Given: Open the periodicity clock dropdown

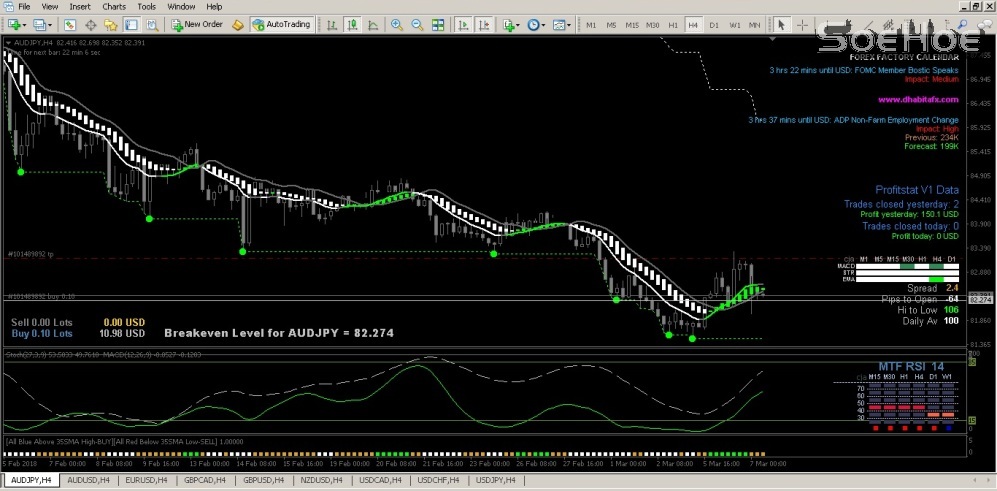Looking at the screenshot, I should pyautogui.click(x=537, y=24).
